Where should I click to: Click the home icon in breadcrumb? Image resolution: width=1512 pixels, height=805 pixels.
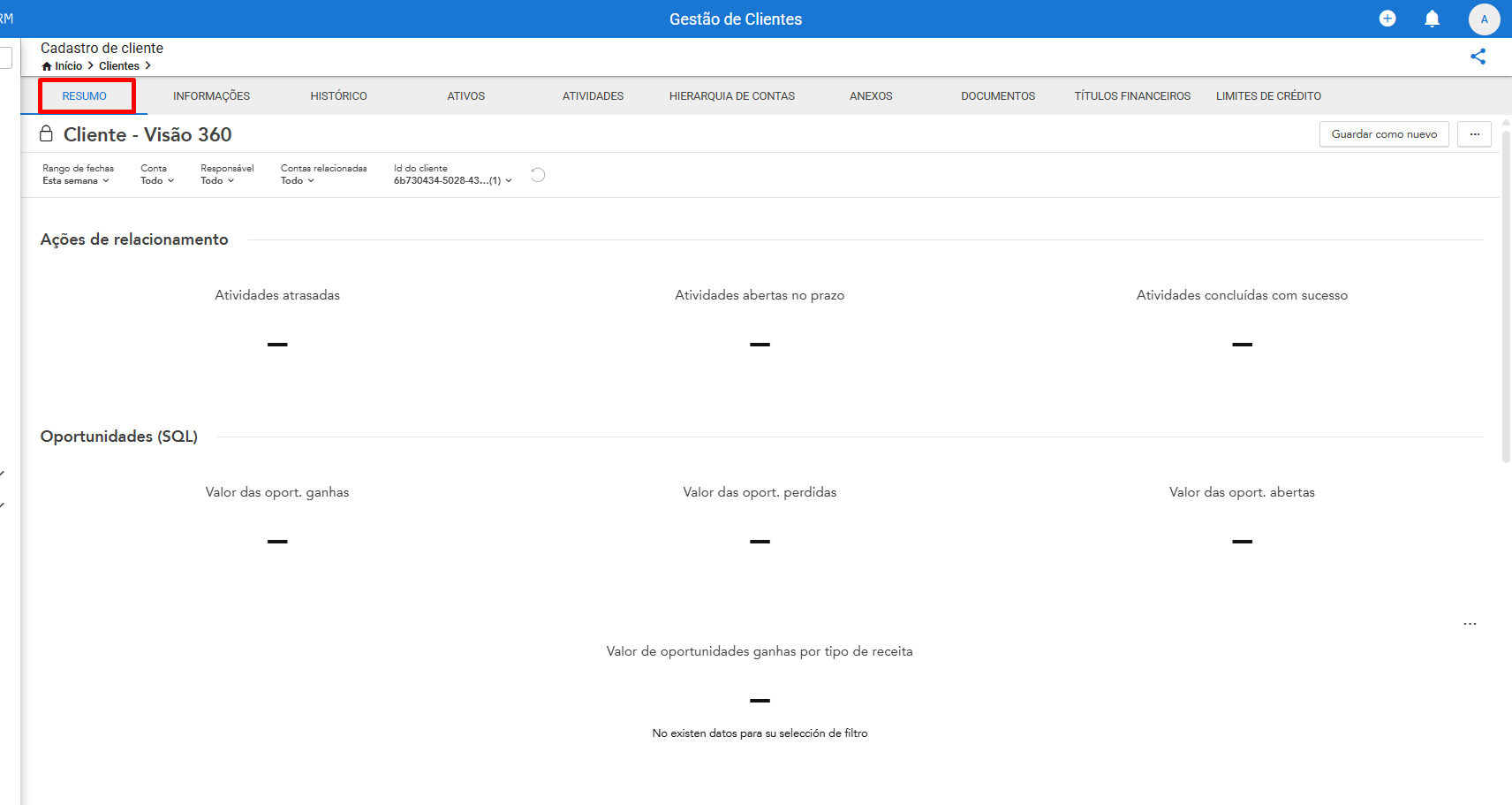click(x=47, y=66)
